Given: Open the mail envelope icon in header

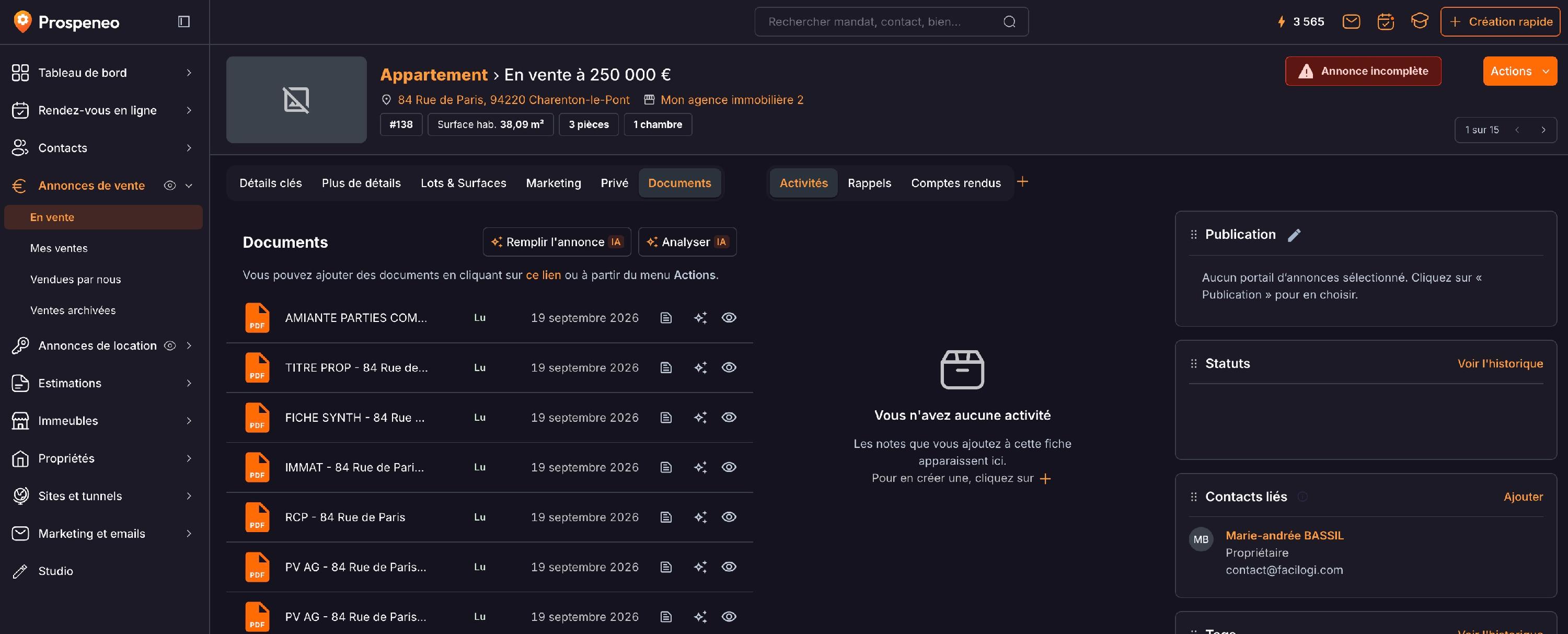Looking at the screenshot, I should tap(1351, 22).
